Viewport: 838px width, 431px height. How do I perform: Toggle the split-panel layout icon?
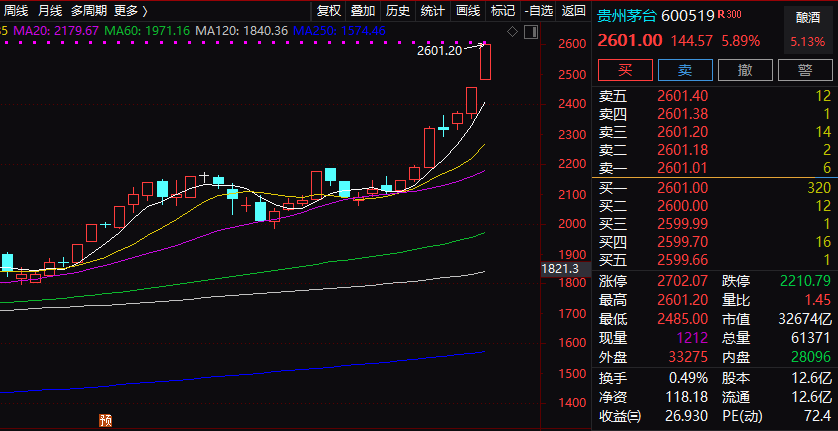pyautogui.click(x=529, y=32)
